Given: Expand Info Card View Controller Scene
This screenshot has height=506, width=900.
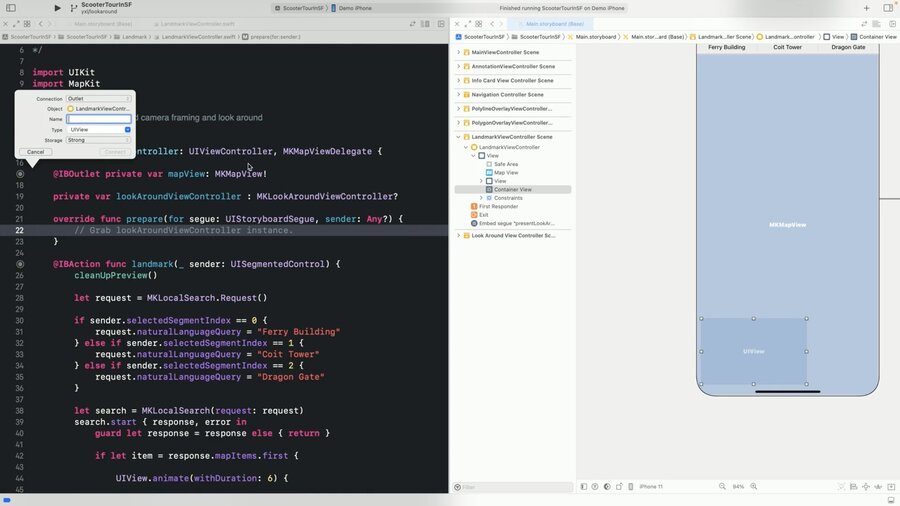Looking at the screenshot, I should (458, 80).
